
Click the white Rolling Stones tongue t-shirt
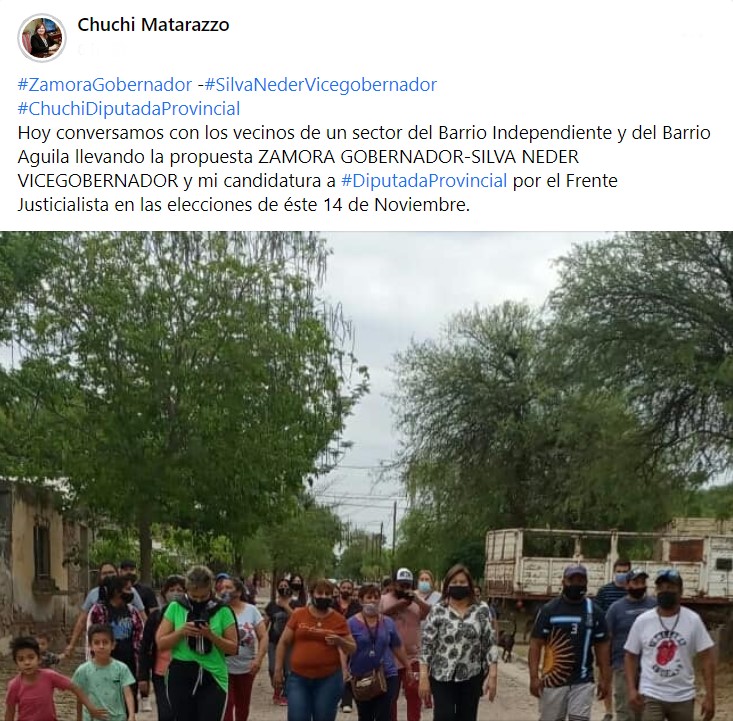(x=668, y=652)
